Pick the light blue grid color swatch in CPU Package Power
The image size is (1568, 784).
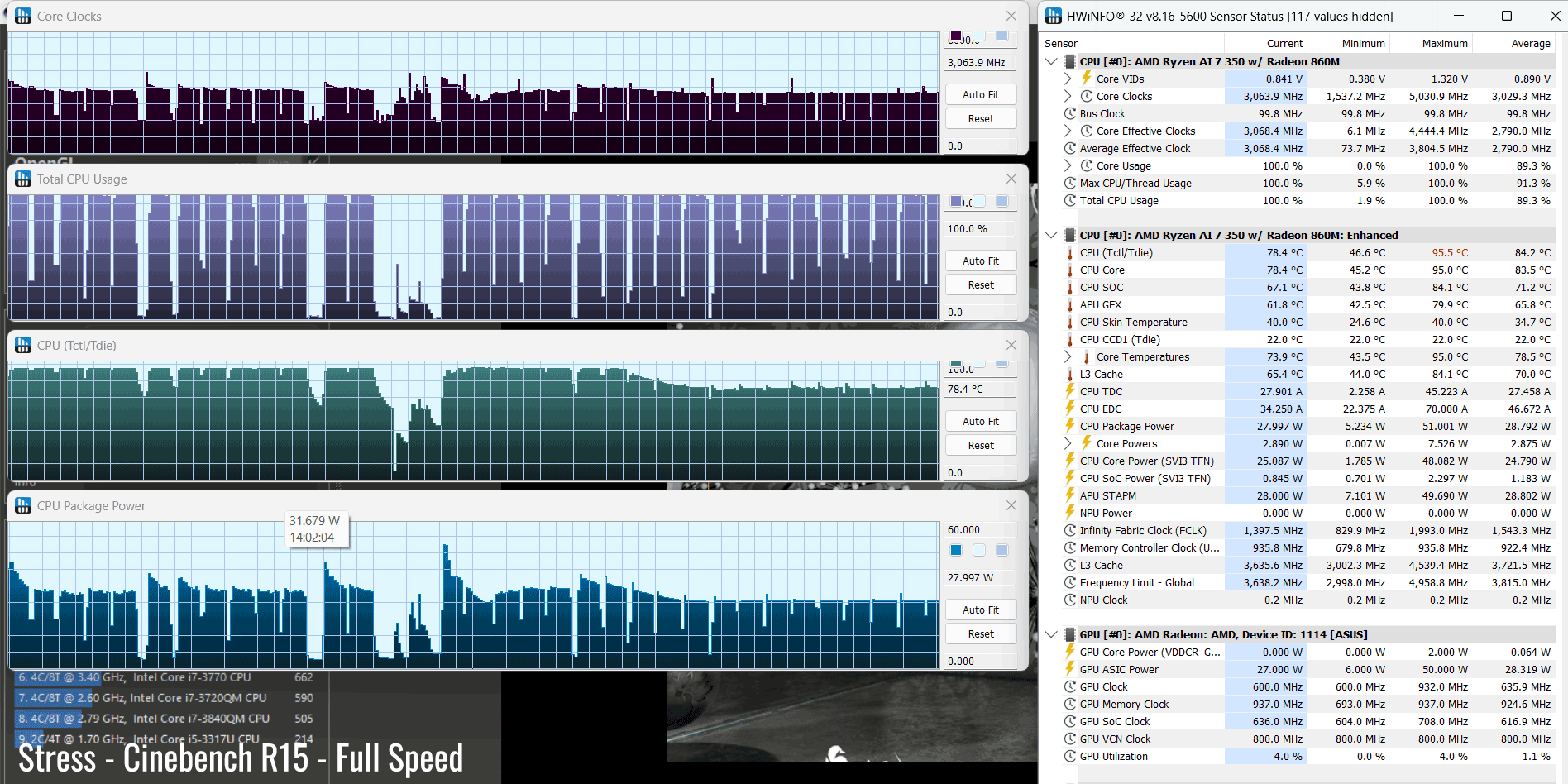tap(1002, 551)
